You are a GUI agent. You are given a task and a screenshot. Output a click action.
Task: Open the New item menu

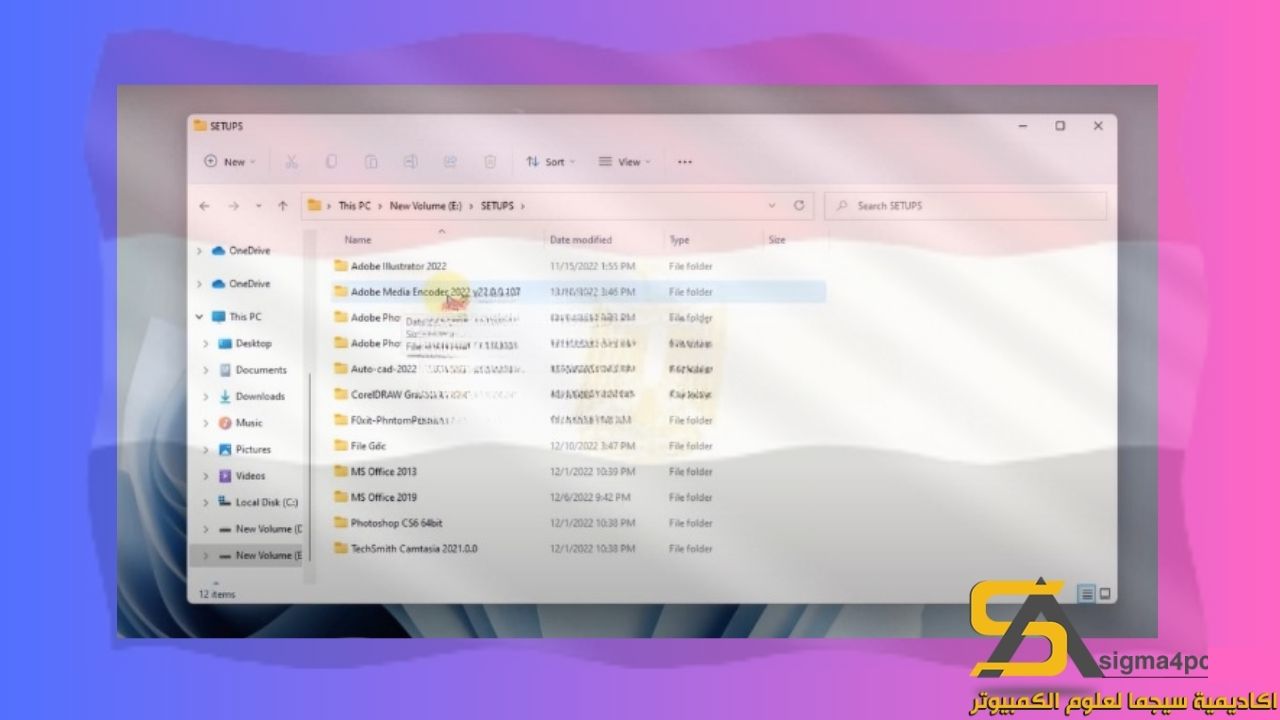coord(229,161)
